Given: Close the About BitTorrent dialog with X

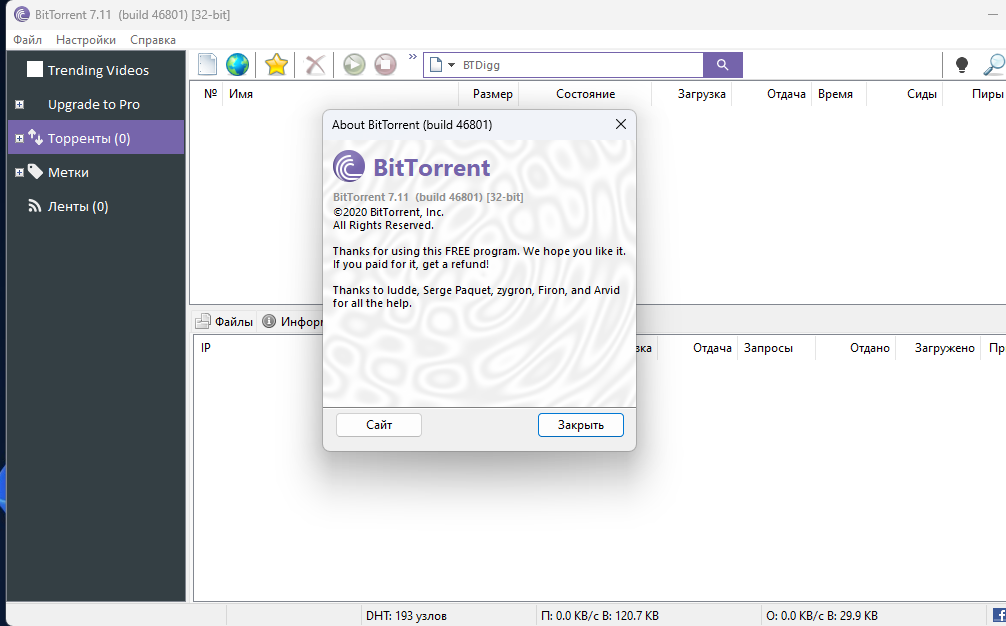Looking at the screenshot, I should pyautogui.click(x=620, y=124).
